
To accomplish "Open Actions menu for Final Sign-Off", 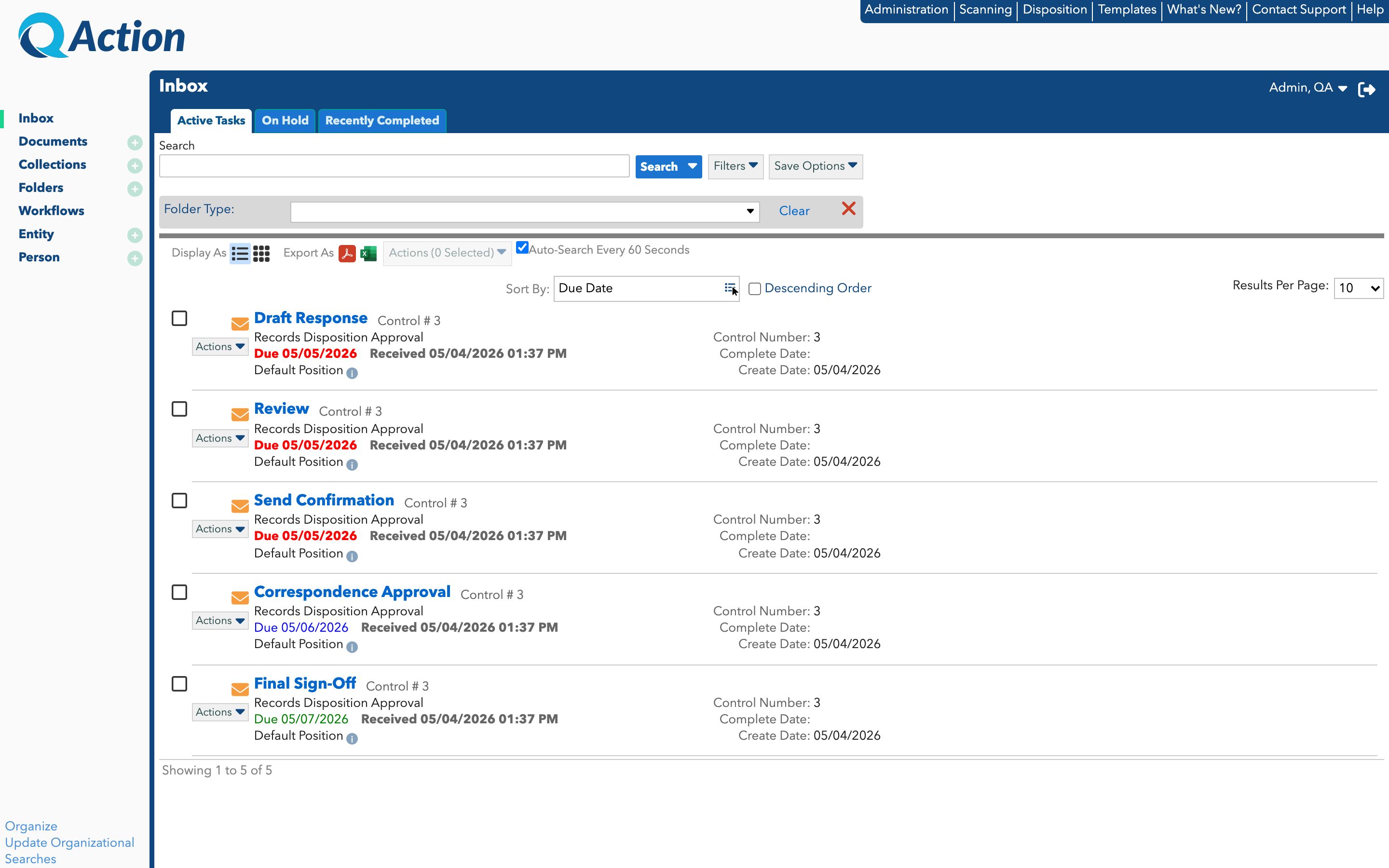I will coord(220,712).
